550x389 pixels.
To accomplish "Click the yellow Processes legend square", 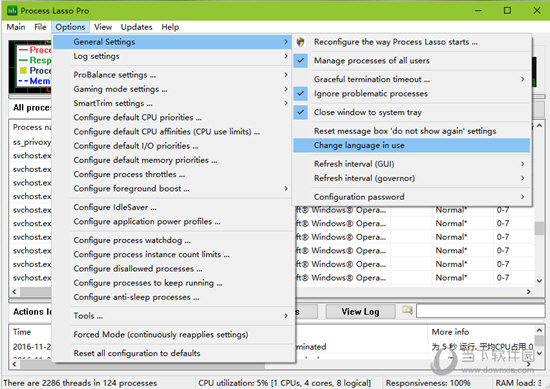I will [x=23, y=71].
